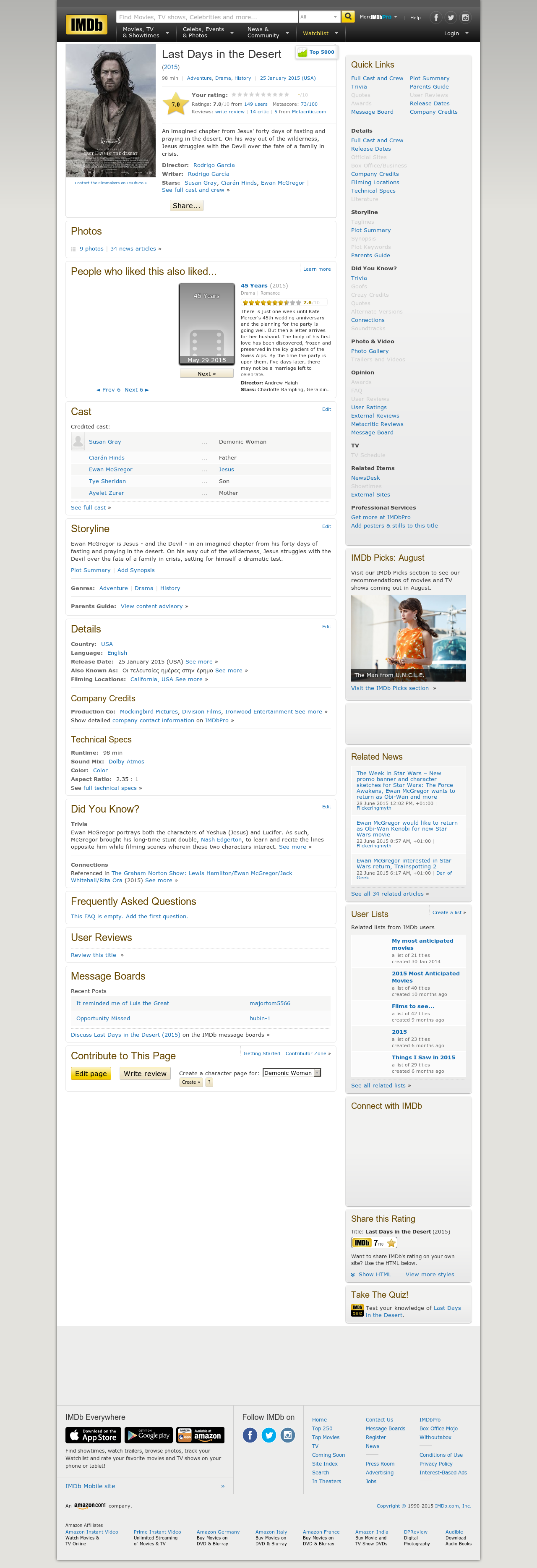Click the grid icon beside 9 photos
The width and height of the screenshot is (537, 1568).
[73, 249]
